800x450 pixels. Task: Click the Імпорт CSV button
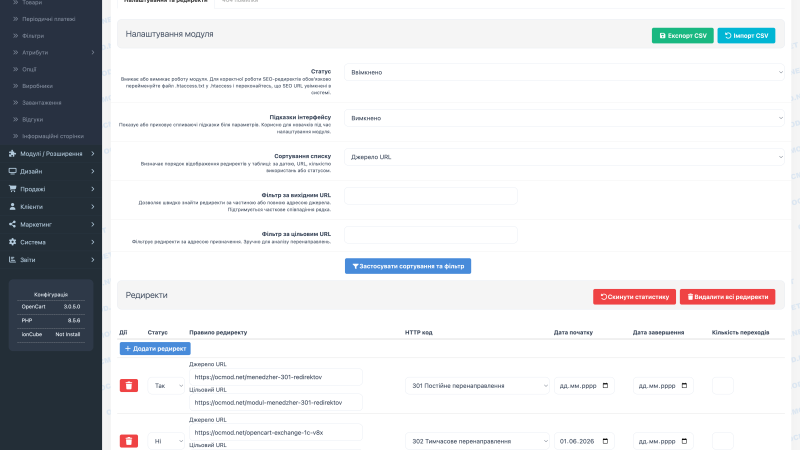[746, 36]
